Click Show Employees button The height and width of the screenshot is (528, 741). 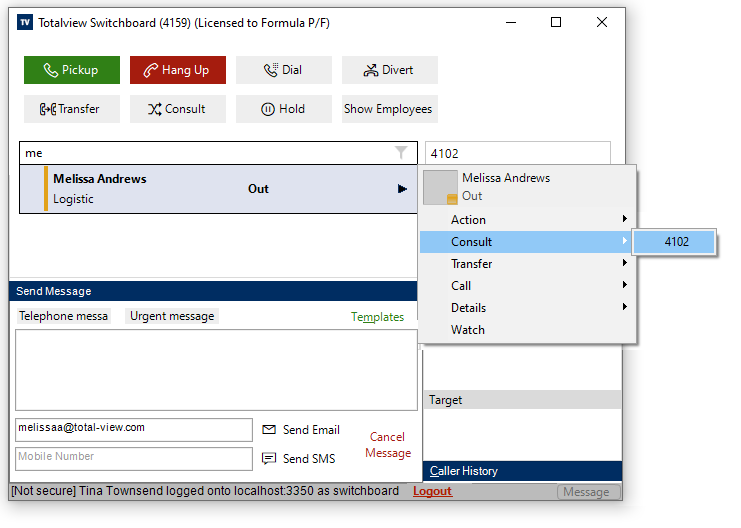(389, 109)
